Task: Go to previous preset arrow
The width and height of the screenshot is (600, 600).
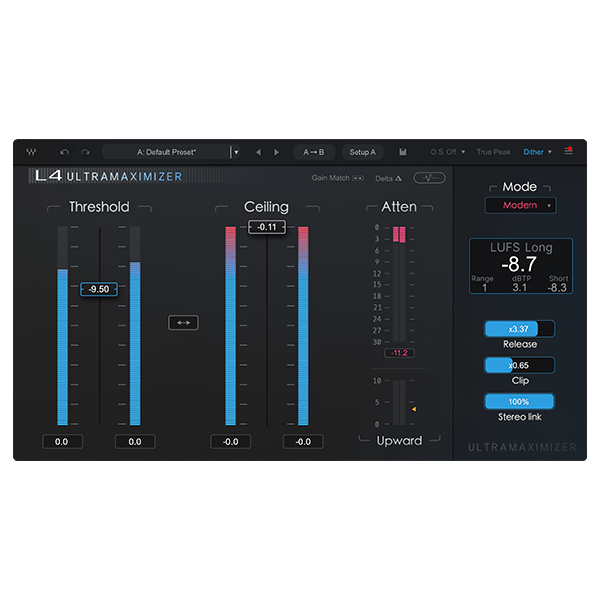Action: pyautogui.click(x=258, y=152)
